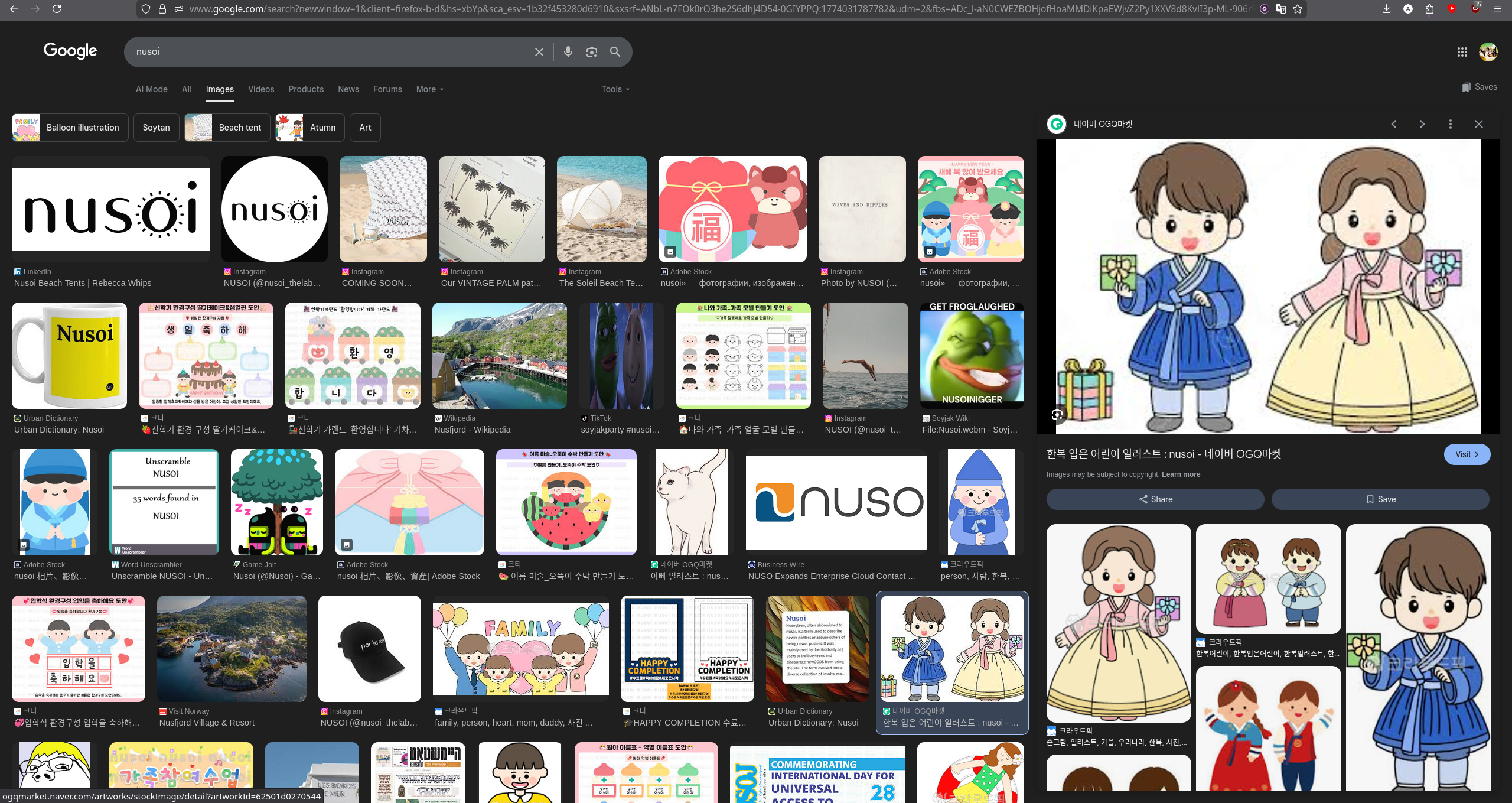
Task: Open the Firefox hamburger application menu
Action: click(1497, 9)
